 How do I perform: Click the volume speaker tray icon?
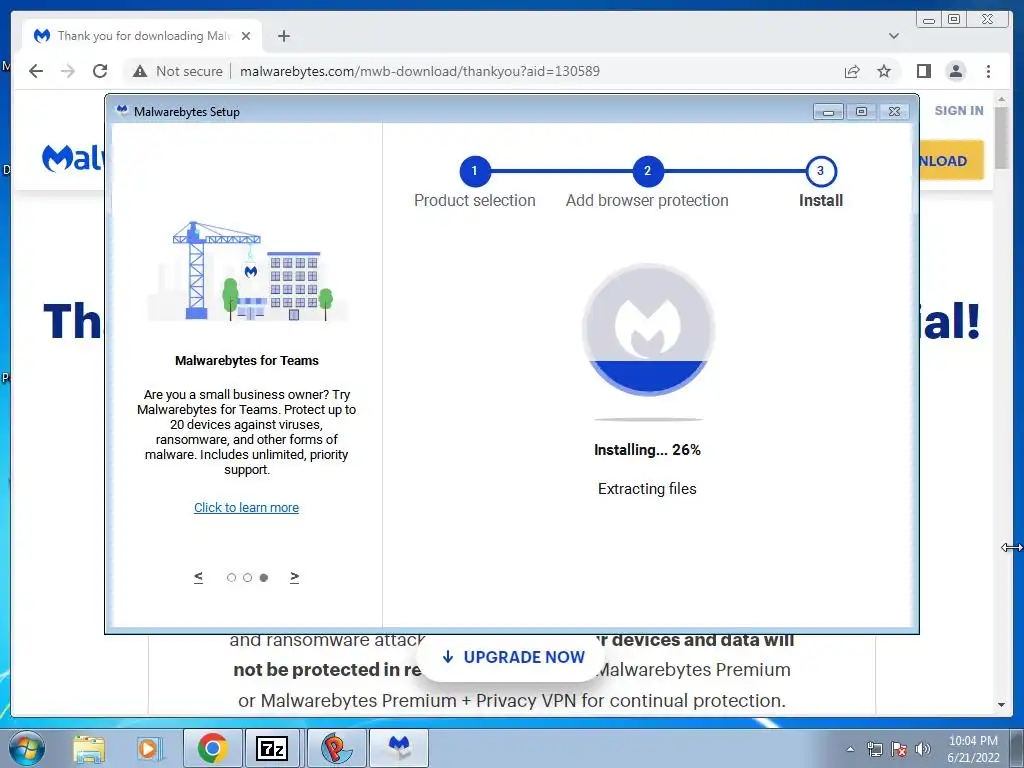point(923,749)
